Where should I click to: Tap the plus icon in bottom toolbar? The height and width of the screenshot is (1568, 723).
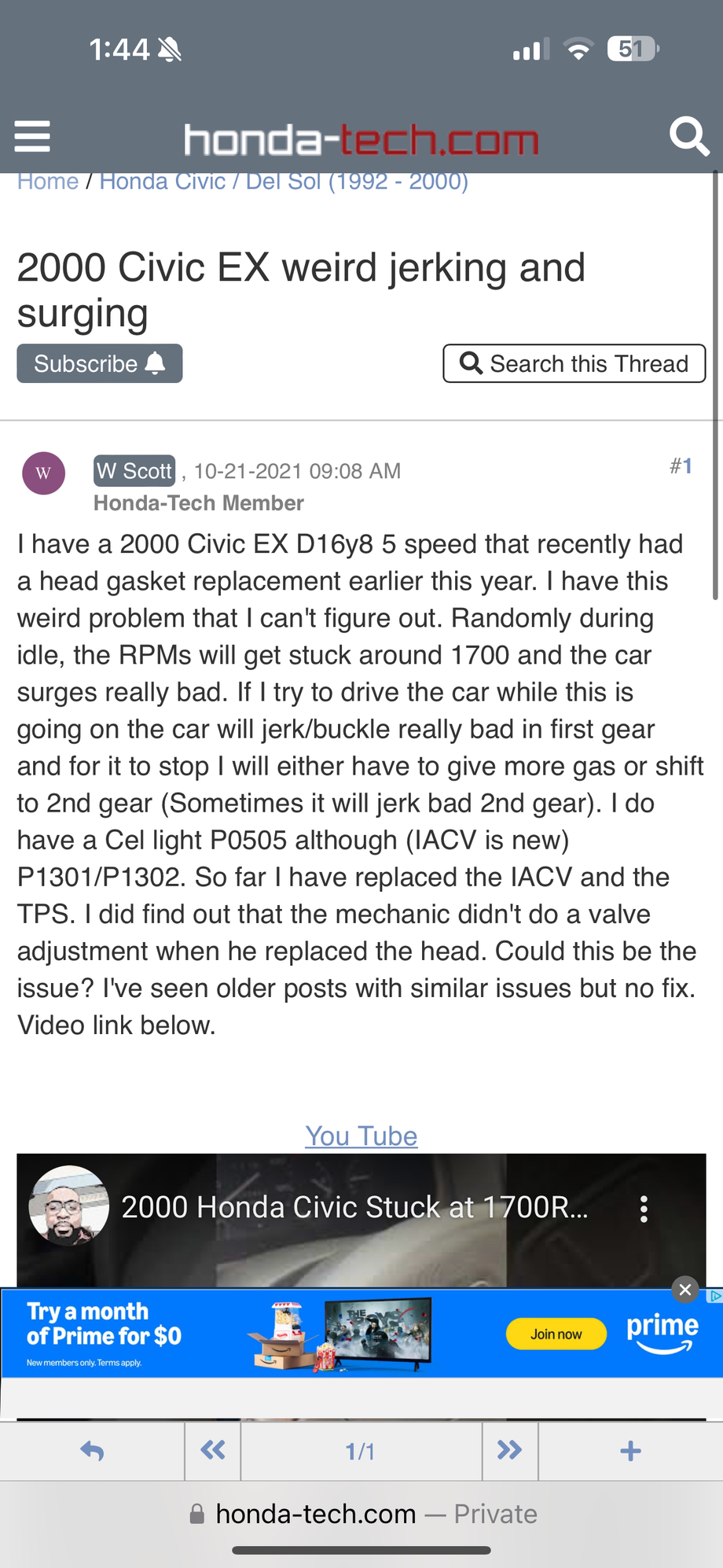[630, 1451]
